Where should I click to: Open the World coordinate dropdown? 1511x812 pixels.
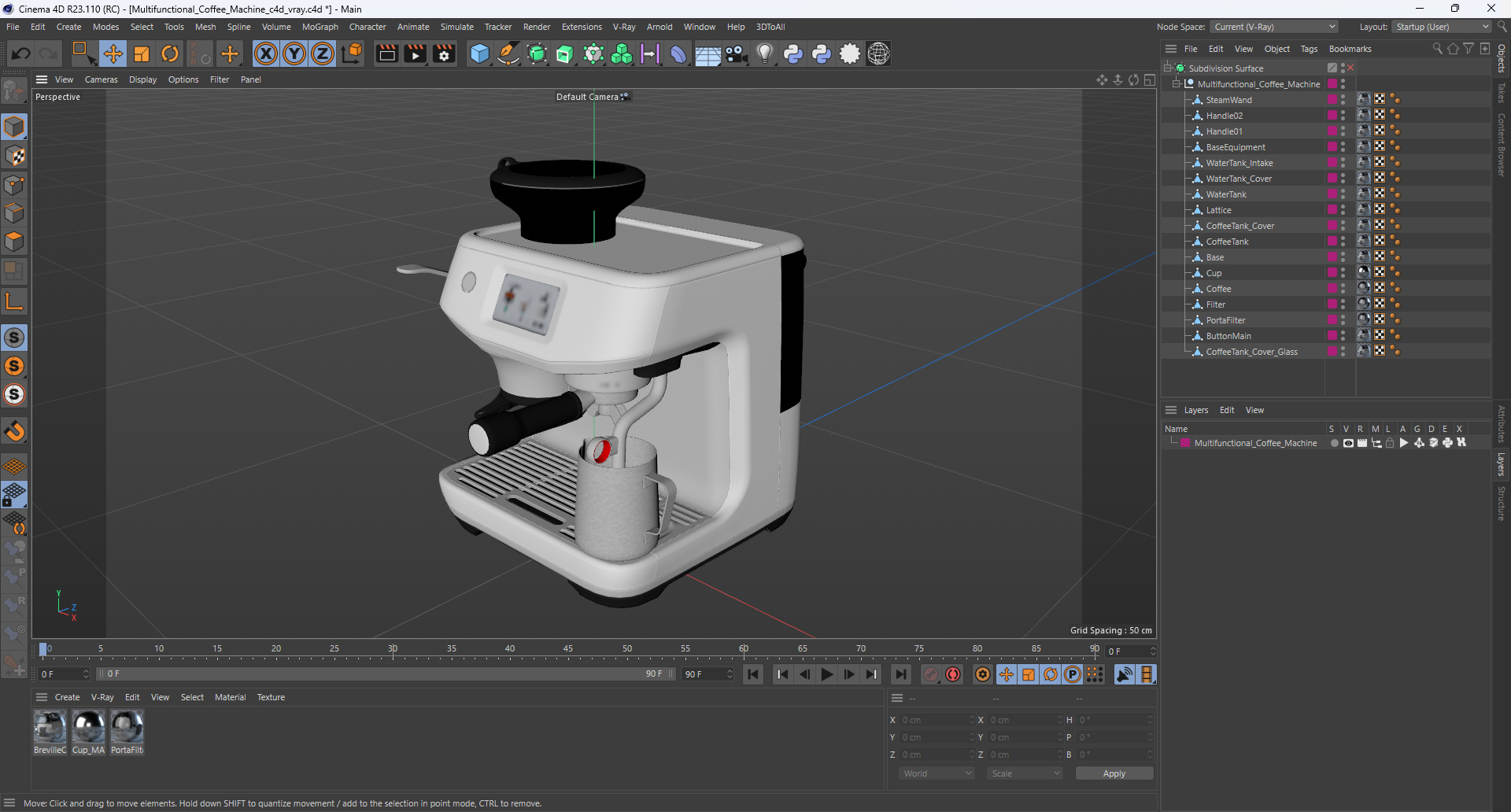coord(937,773)
